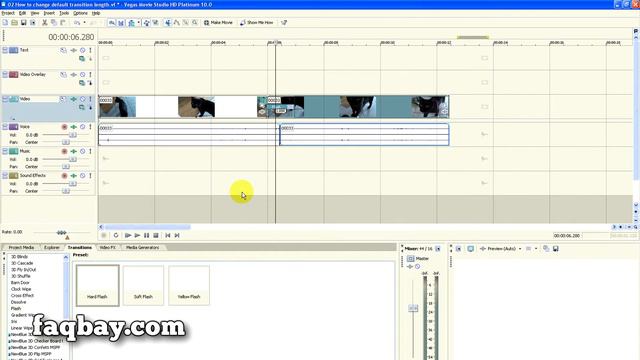Save the preview snapshot to file
This screenshot has width=640, height=360.
coord(556,249)
